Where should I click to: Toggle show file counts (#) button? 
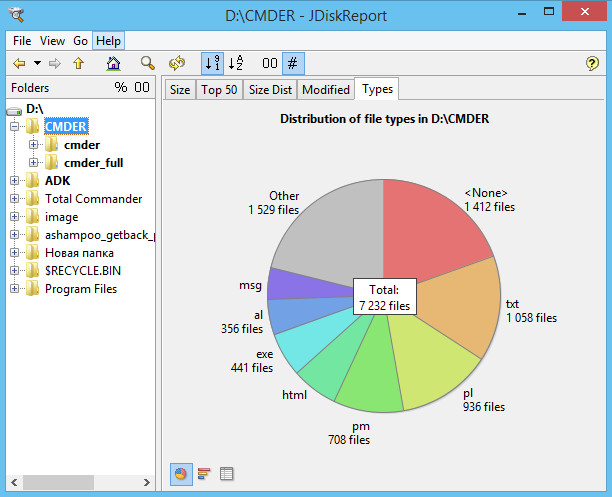tap(293, 63)
